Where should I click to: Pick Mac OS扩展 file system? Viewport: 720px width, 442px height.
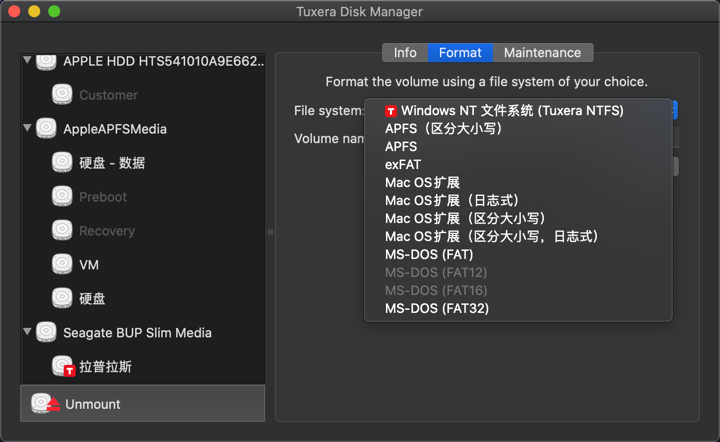pyautogui.click(x=518, y=182)
